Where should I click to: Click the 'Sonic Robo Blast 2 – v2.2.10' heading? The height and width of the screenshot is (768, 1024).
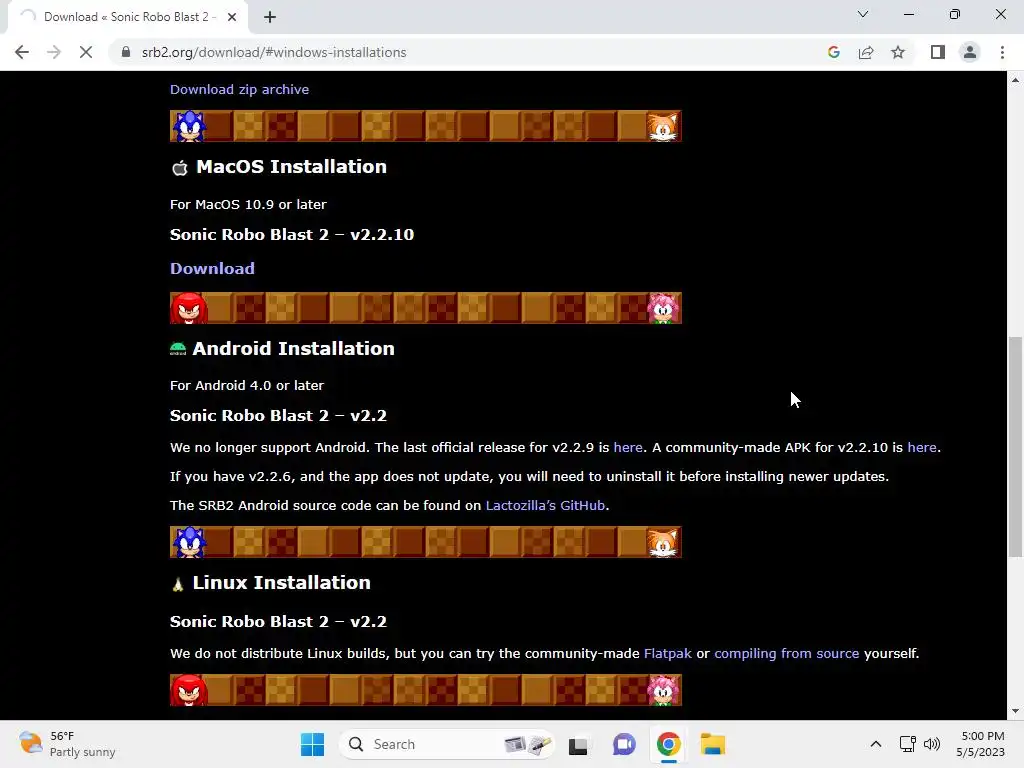[x=292, y=234]
